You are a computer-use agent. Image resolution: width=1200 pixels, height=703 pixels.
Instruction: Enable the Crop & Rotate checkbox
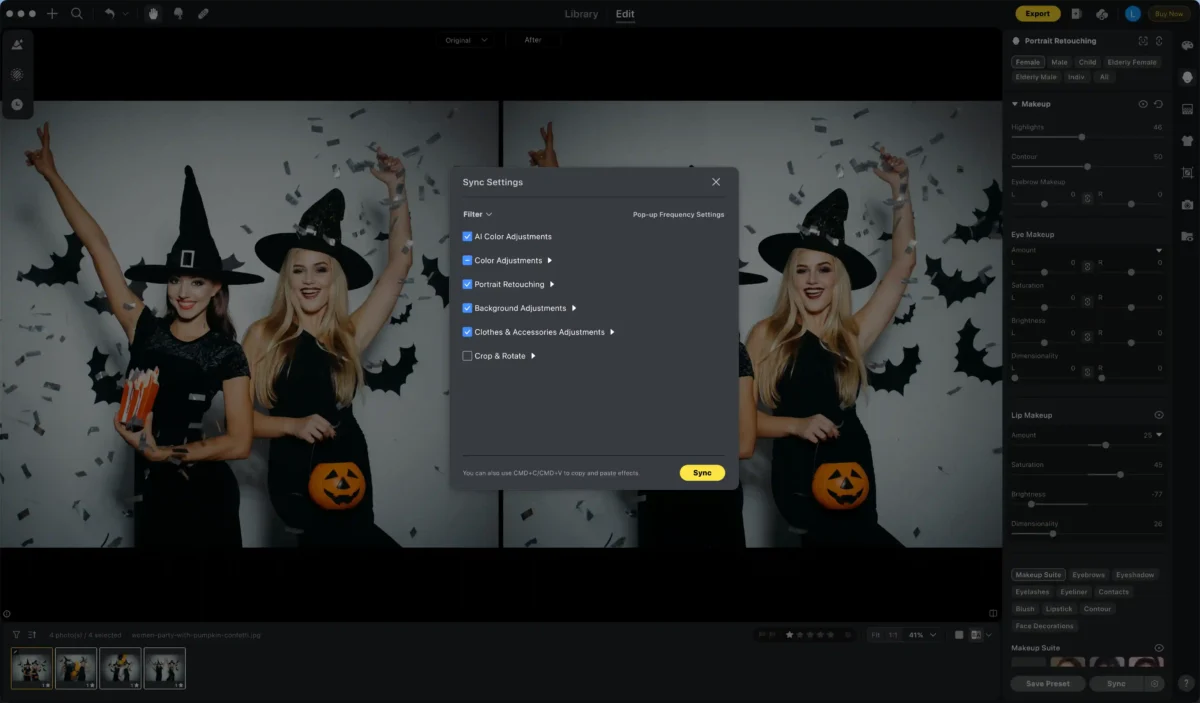[x=467, y=356]
